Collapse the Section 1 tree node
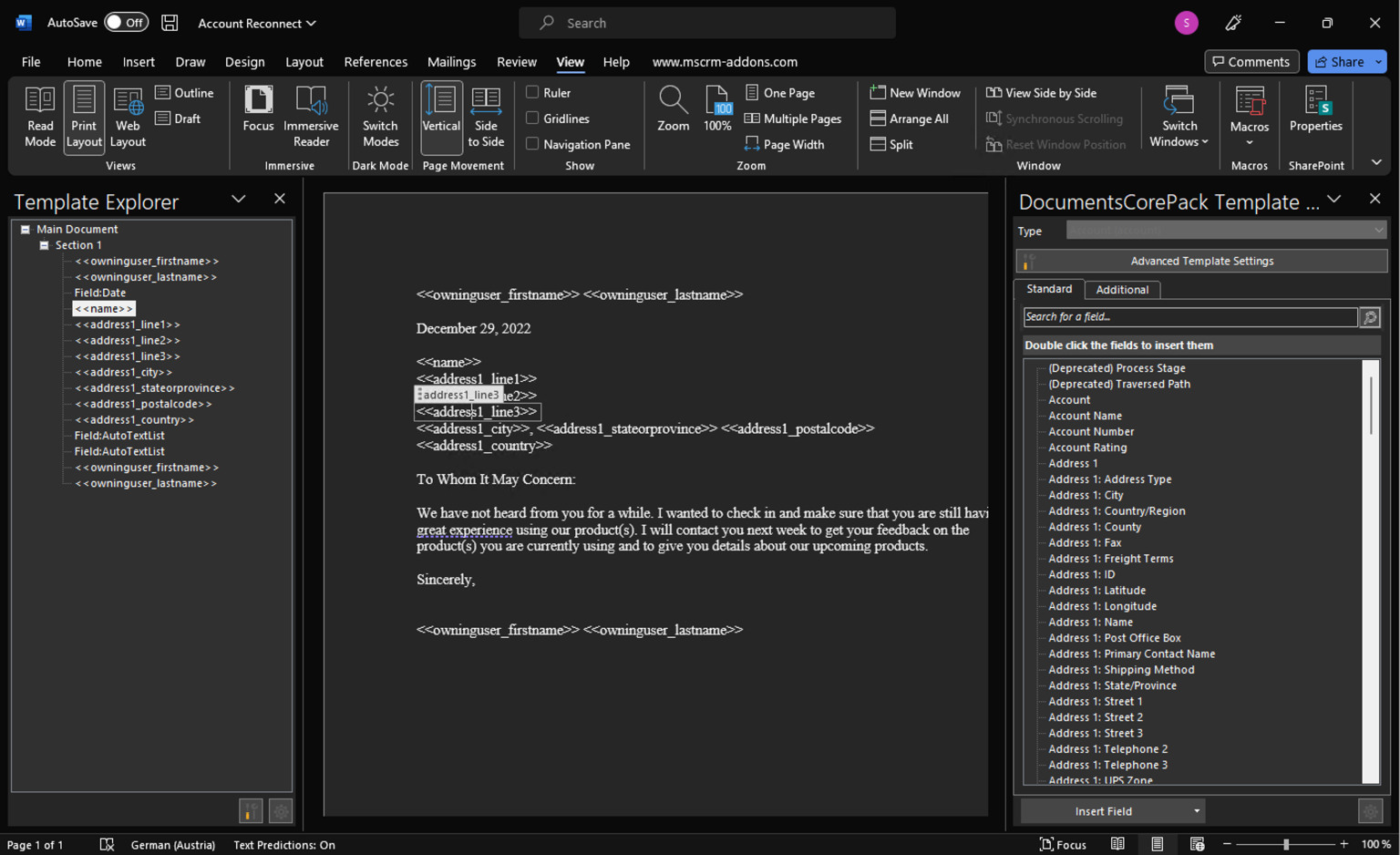 pos(44,244)
